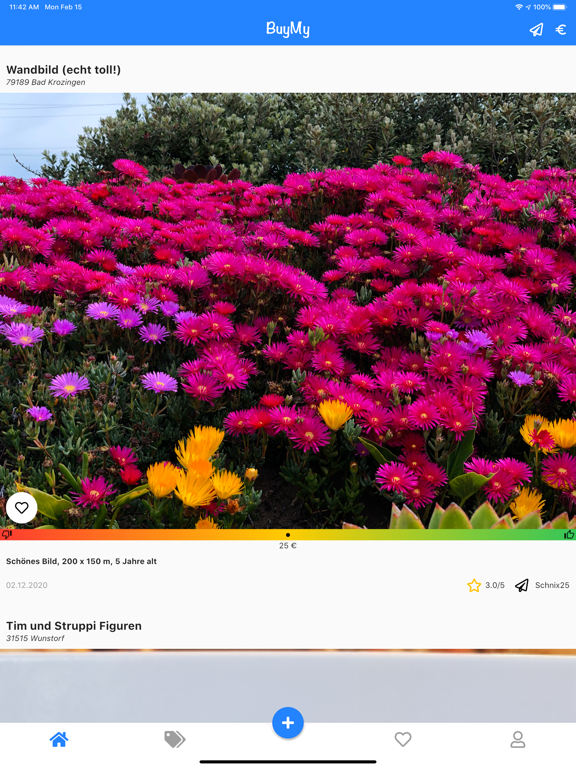Tap the 11:42 AM clock in status bar
The image size is (576, 768).
tap(24, 7)
